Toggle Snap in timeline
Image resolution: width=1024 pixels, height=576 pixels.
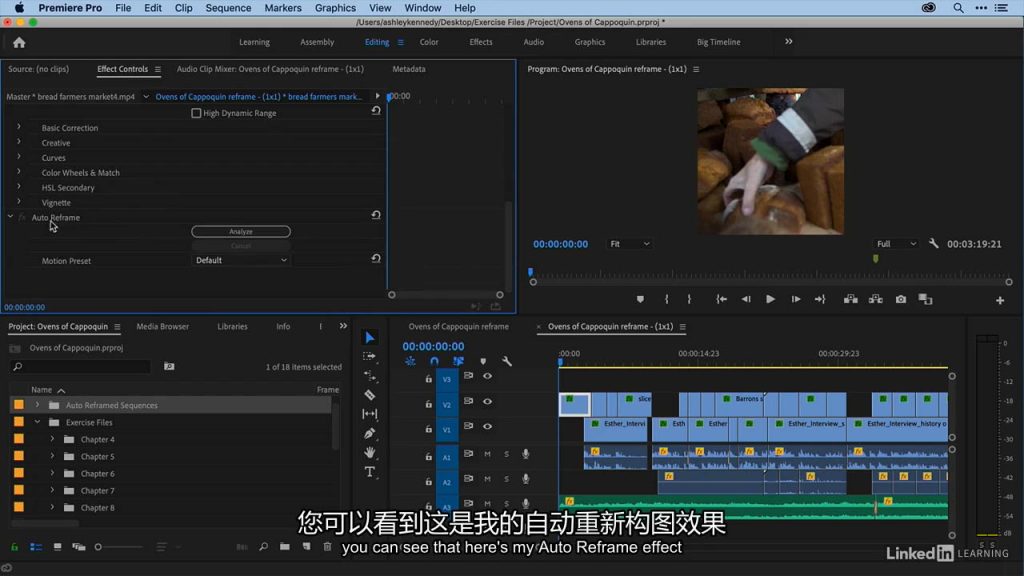tap(434, 361)
